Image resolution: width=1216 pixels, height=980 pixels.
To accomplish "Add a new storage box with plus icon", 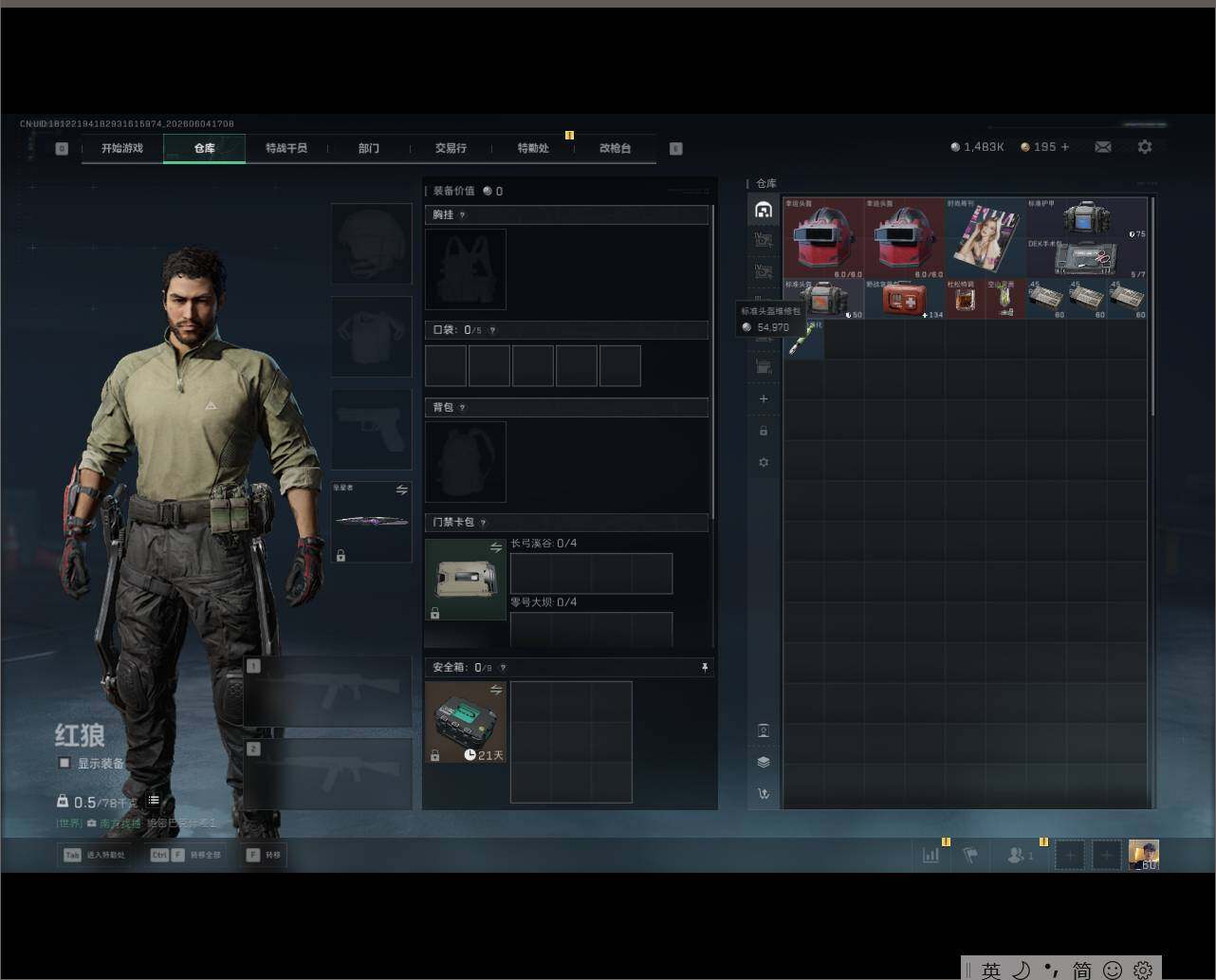I will (x=764, y=399).
